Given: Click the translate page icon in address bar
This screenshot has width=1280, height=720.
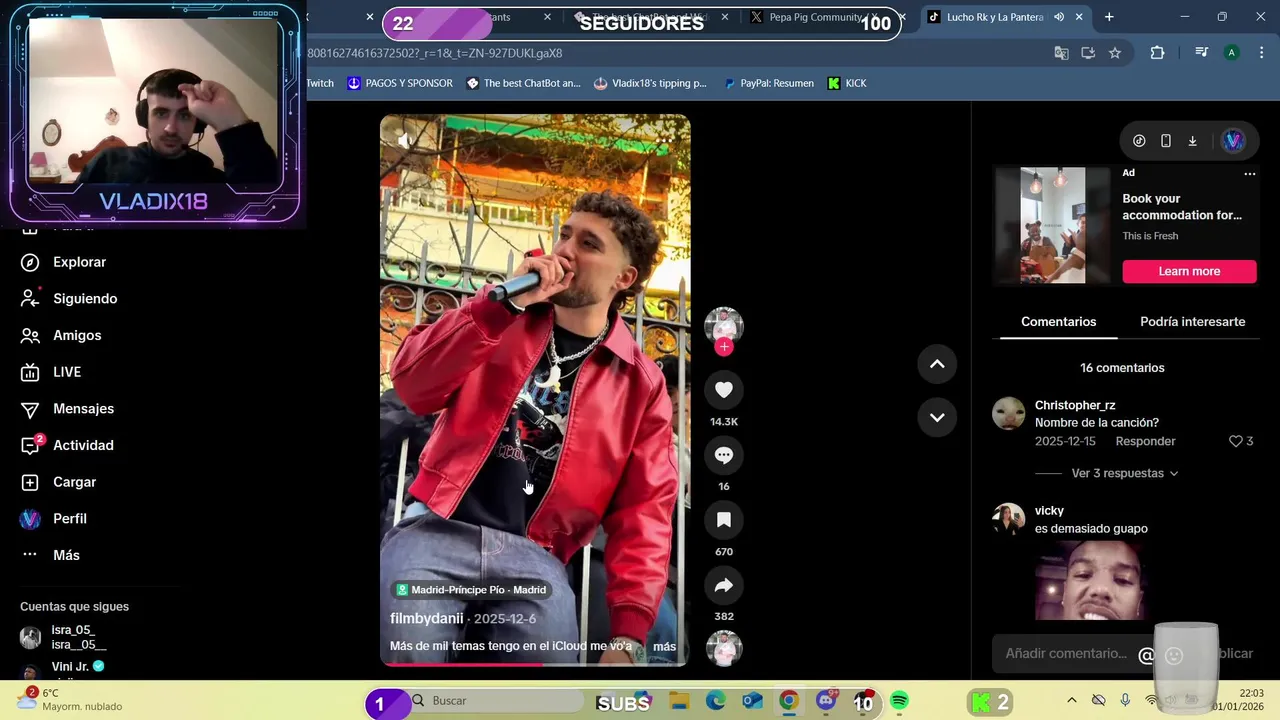Looking at the screenshot, I should click(1061, 53).
